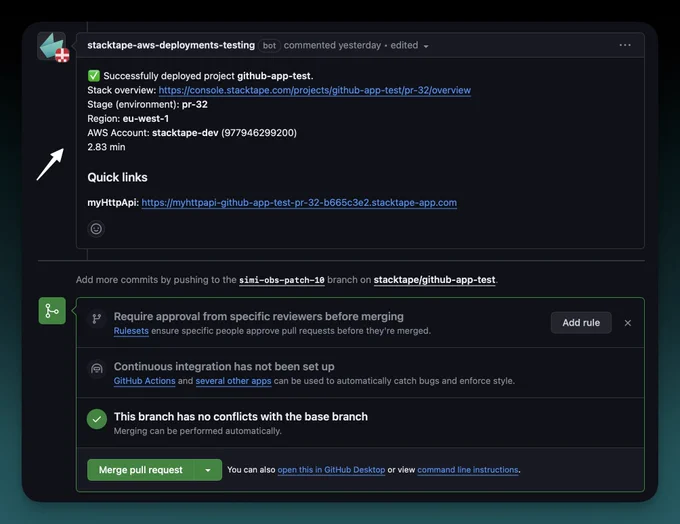Open the Rulesets link
680x524 pixels.
click(x=131, y=331)
